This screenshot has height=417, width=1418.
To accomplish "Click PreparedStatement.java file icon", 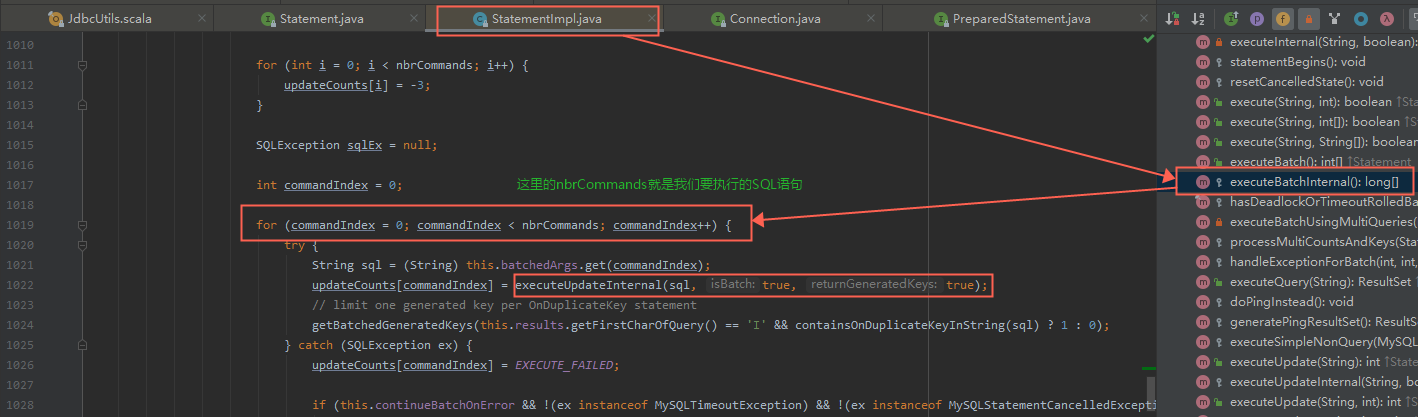I will 941,19.
